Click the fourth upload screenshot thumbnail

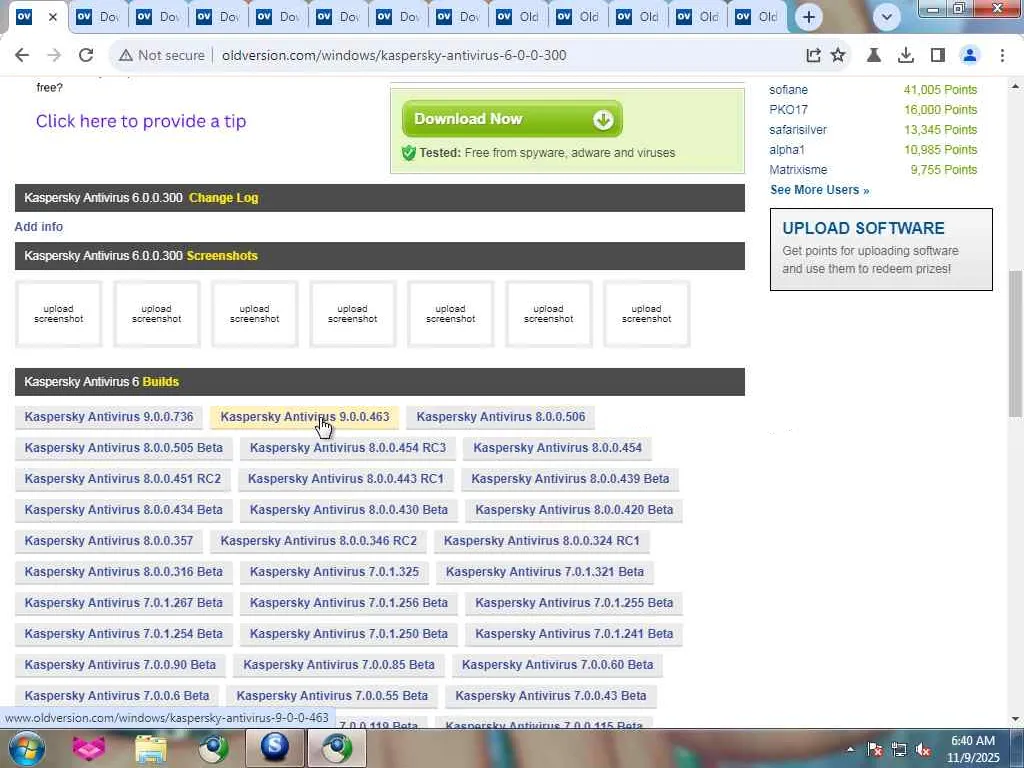click(353, 314)
